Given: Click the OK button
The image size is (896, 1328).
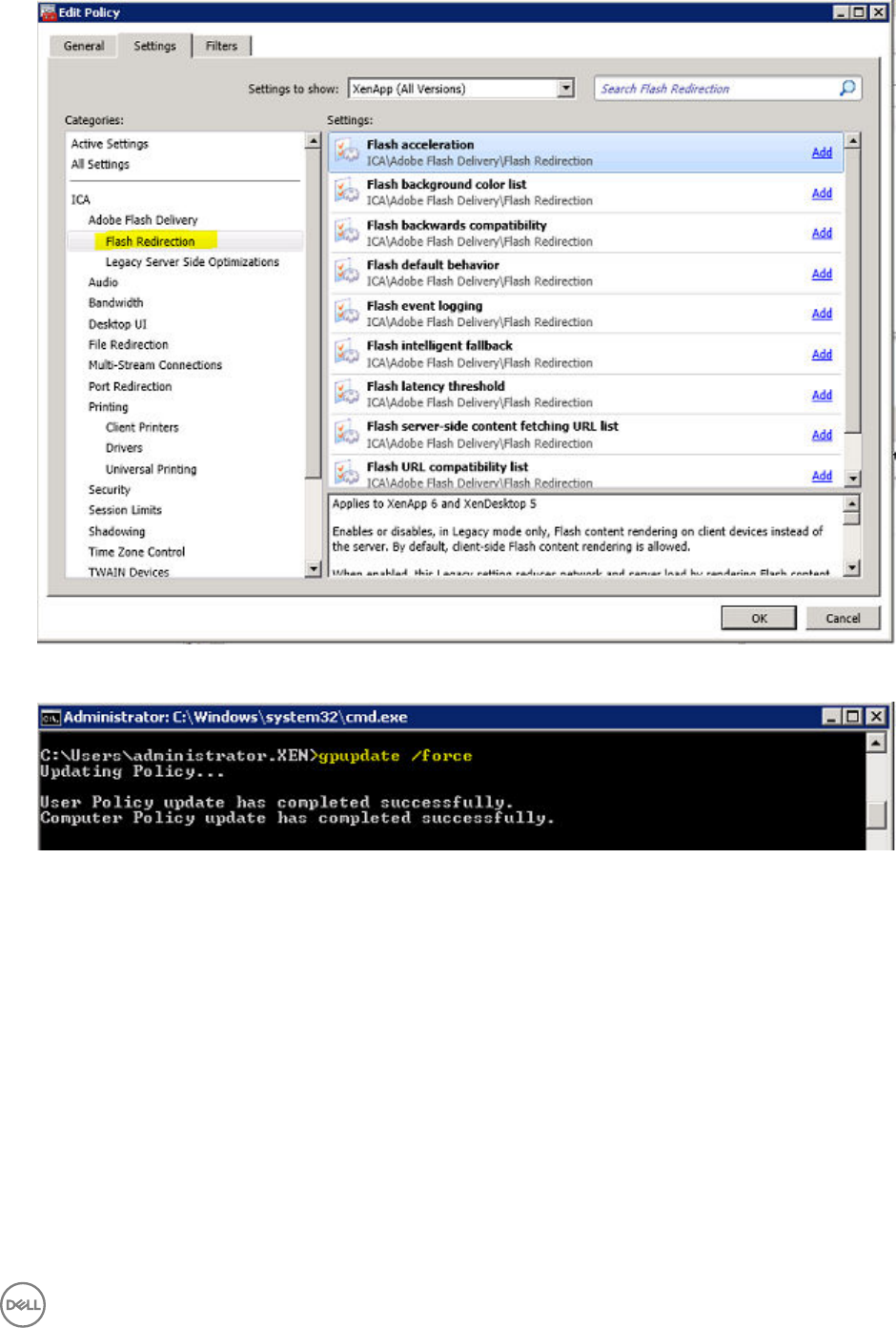Looking at the screenshot, I should click(x=759, y=618).
